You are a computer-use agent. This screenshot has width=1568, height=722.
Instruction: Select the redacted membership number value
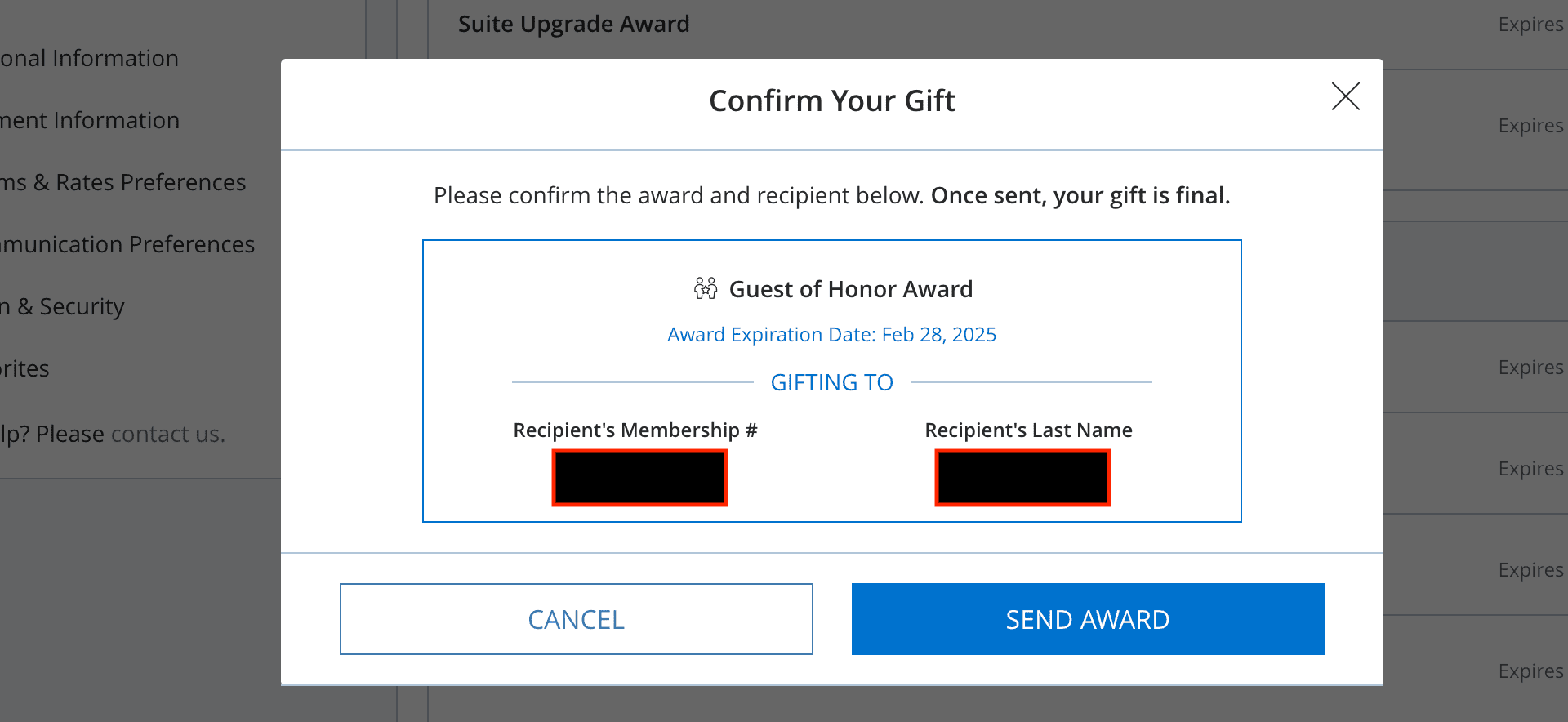pos(639,478)
